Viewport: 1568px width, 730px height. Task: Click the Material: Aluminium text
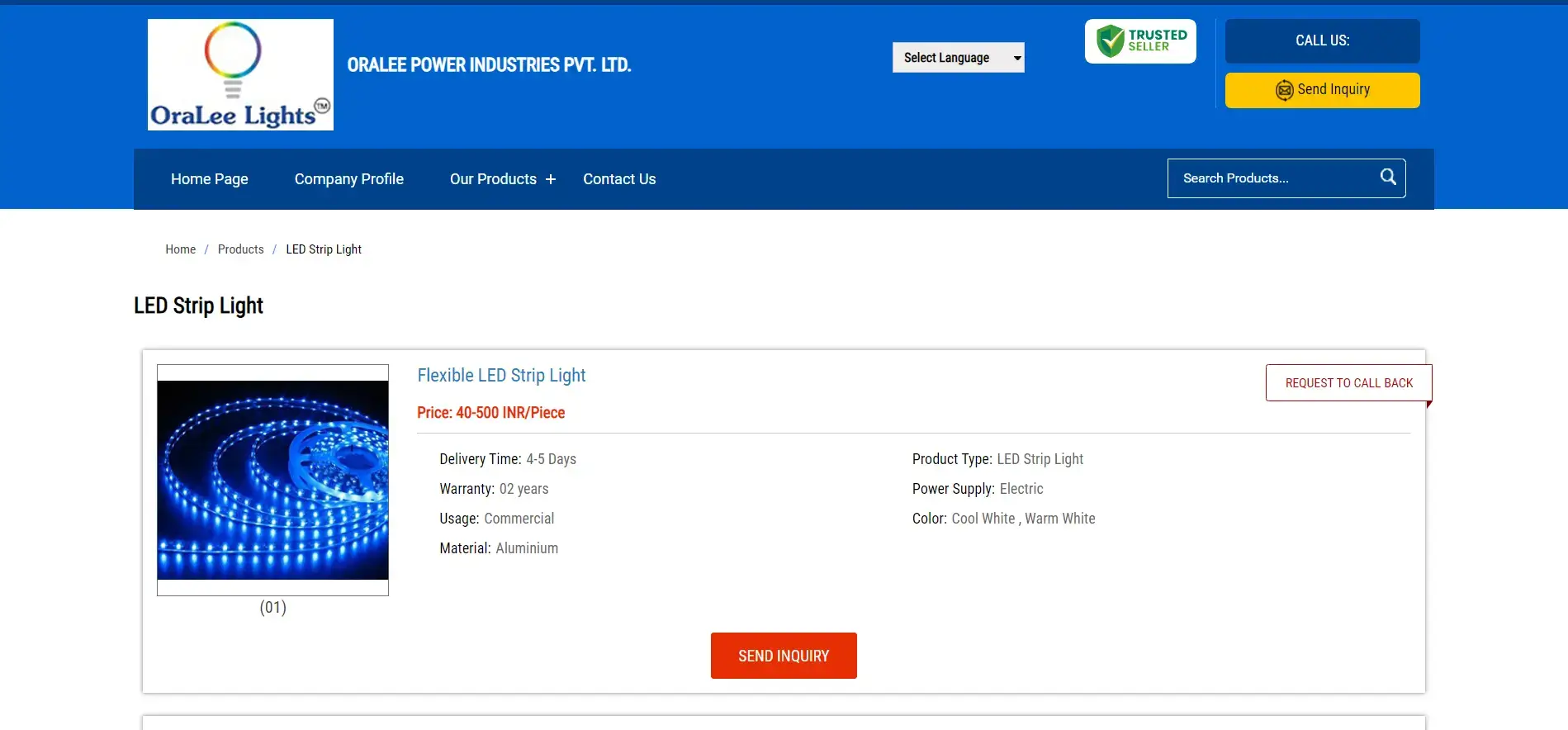499,548
